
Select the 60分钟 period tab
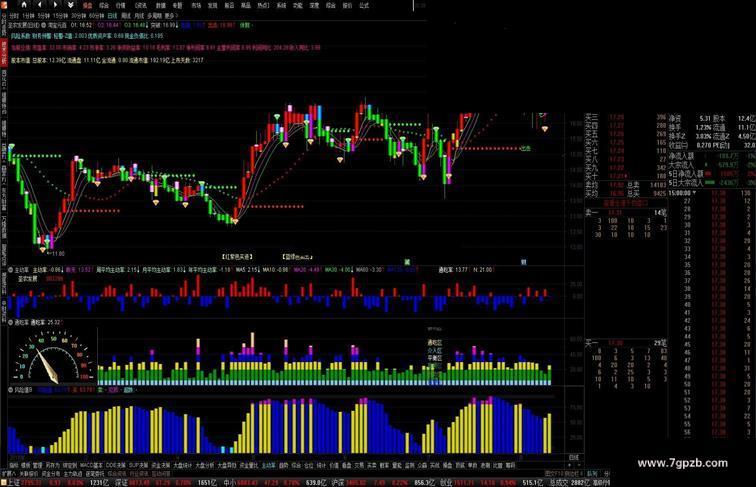96,16
